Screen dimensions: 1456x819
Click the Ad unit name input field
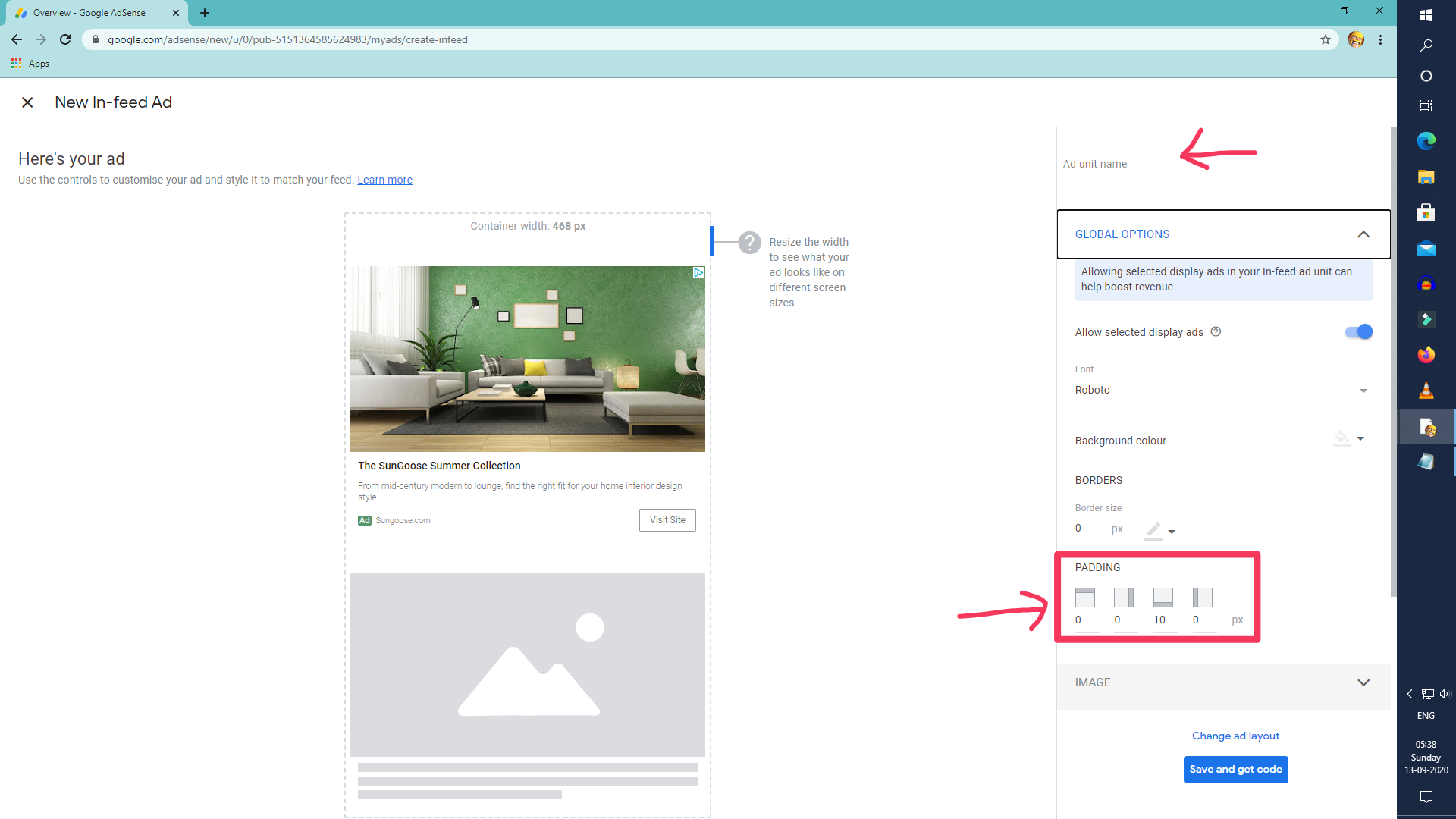pyautogui.click(x=1128, y=164)
